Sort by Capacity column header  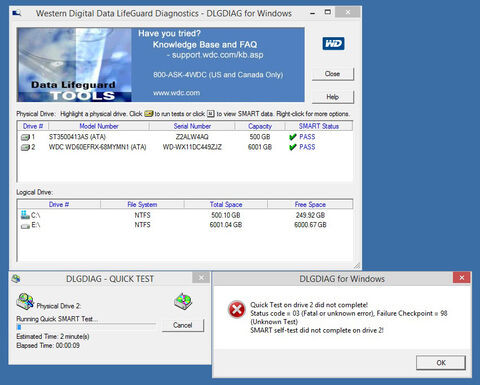260,126
